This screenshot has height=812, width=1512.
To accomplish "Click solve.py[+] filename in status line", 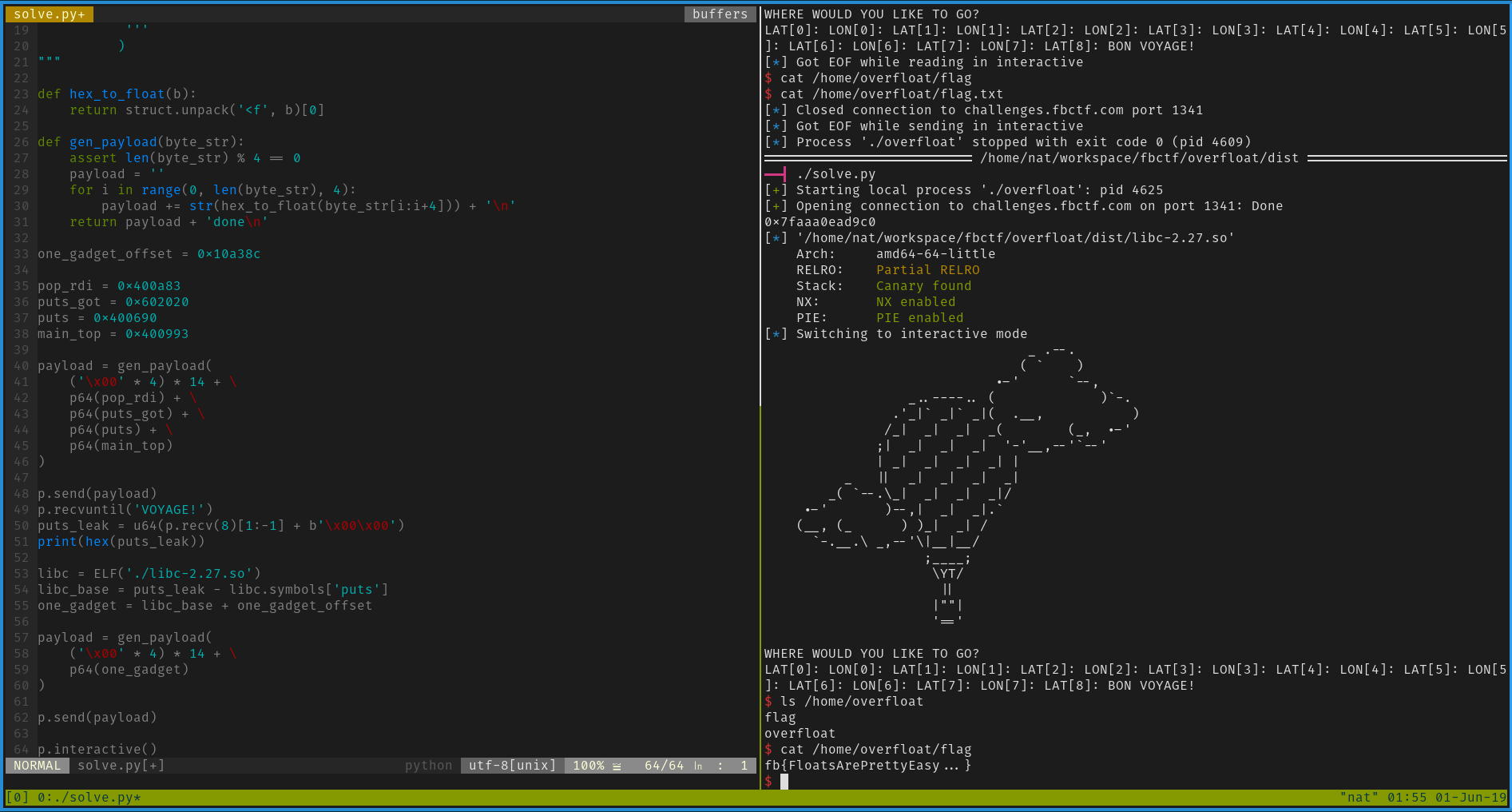I will pyautogui.click(x=121, y=766).
